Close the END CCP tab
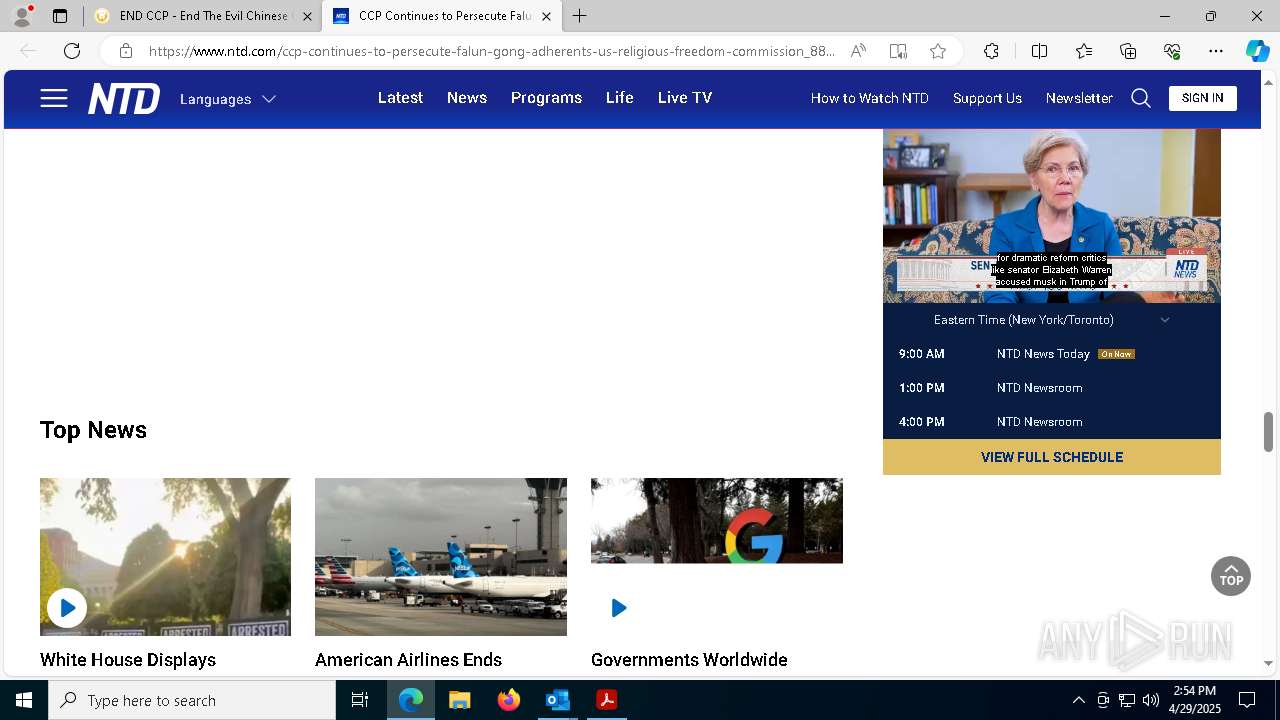 click(x=307, y=16)
